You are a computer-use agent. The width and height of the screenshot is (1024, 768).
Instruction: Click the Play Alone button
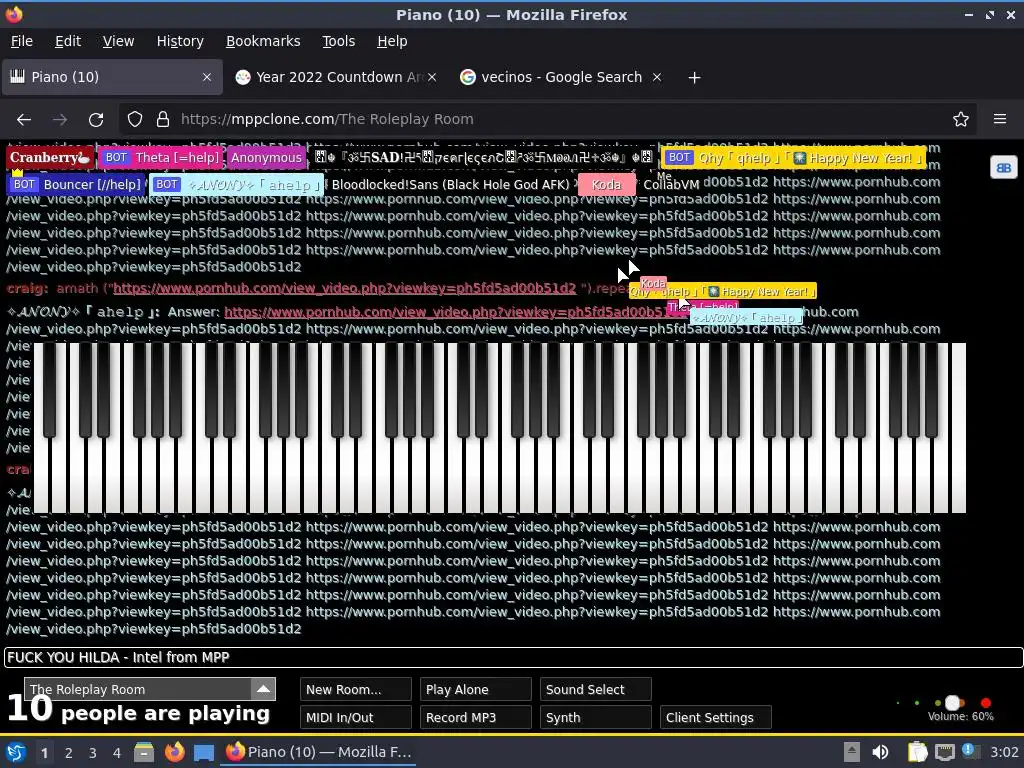(475, 690)
